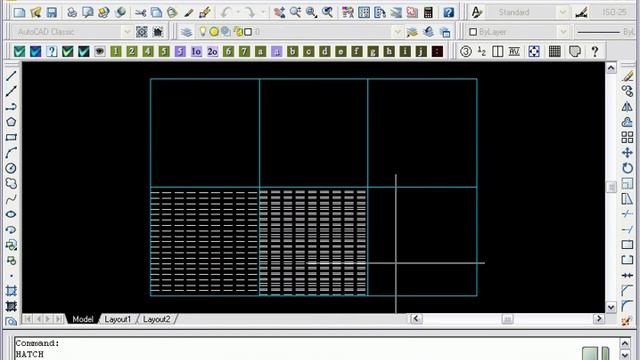Toggle eye icon button in custom toolbar
The image size is (640, 360).
[x=100, y=51]
